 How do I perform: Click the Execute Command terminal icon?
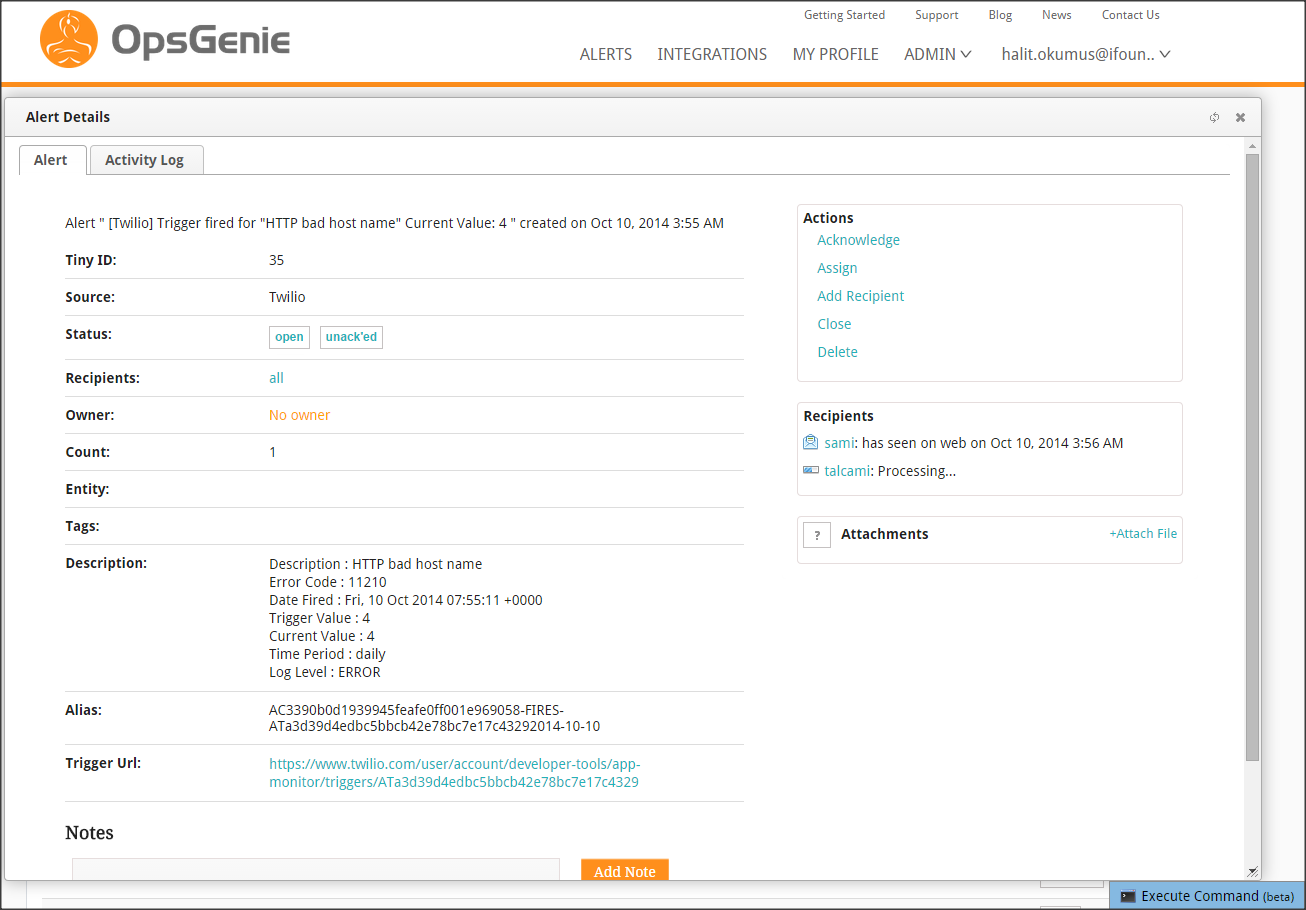coord(1127,896)
